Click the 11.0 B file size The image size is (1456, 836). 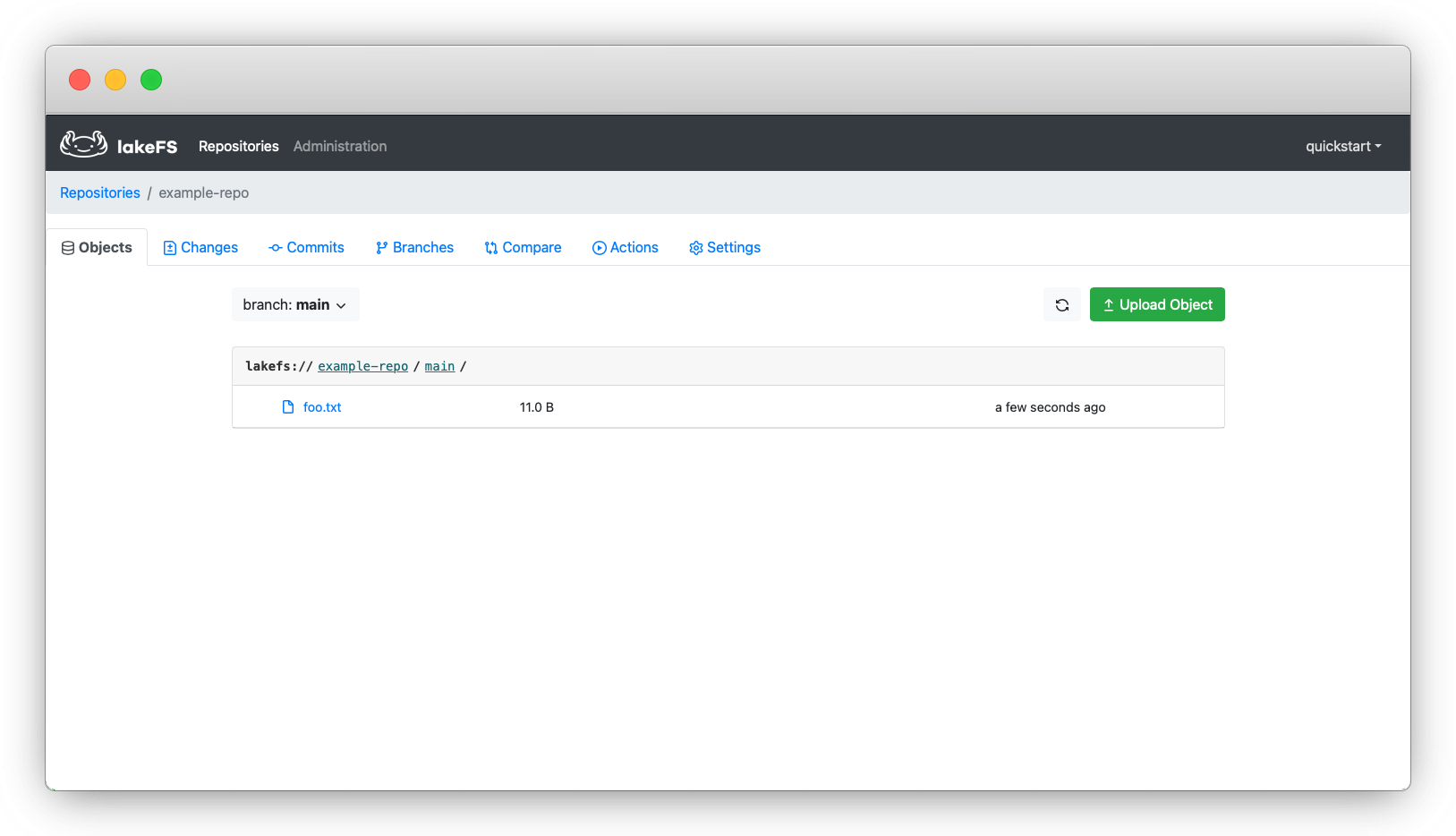[x=537, y=407]
